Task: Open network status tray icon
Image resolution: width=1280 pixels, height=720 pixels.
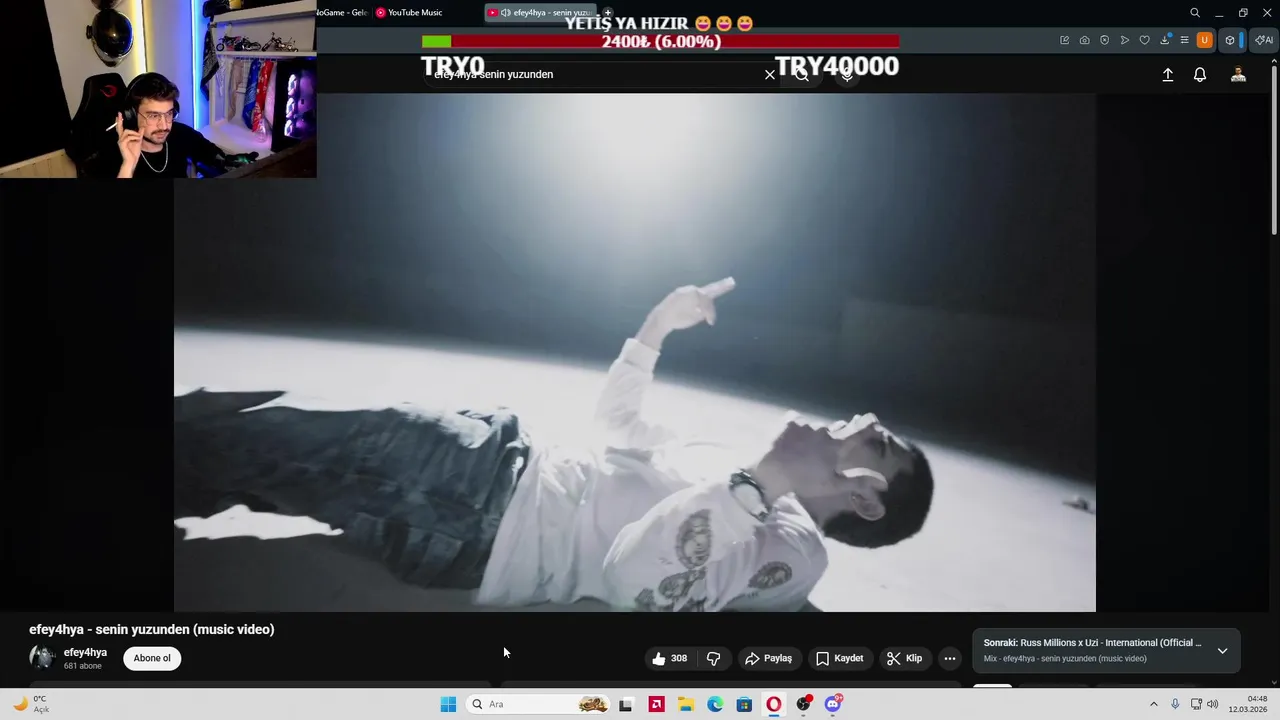Action: coord(1195,704)
